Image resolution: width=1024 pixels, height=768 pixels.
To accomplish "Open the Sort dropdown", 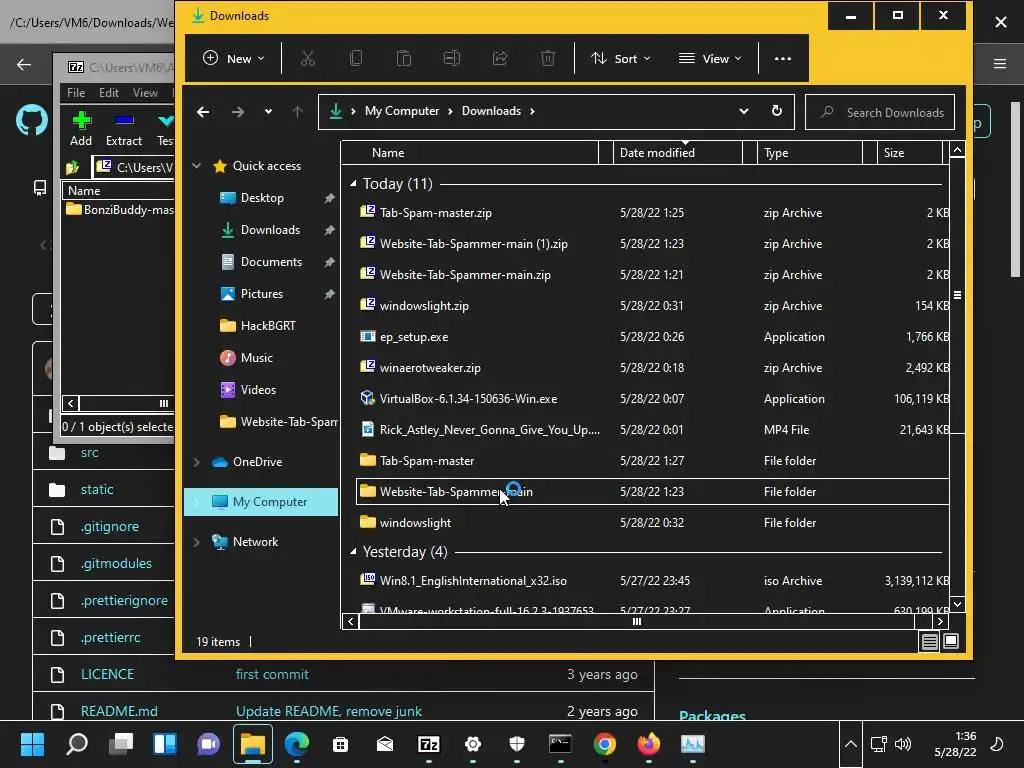I will [620, 59].
